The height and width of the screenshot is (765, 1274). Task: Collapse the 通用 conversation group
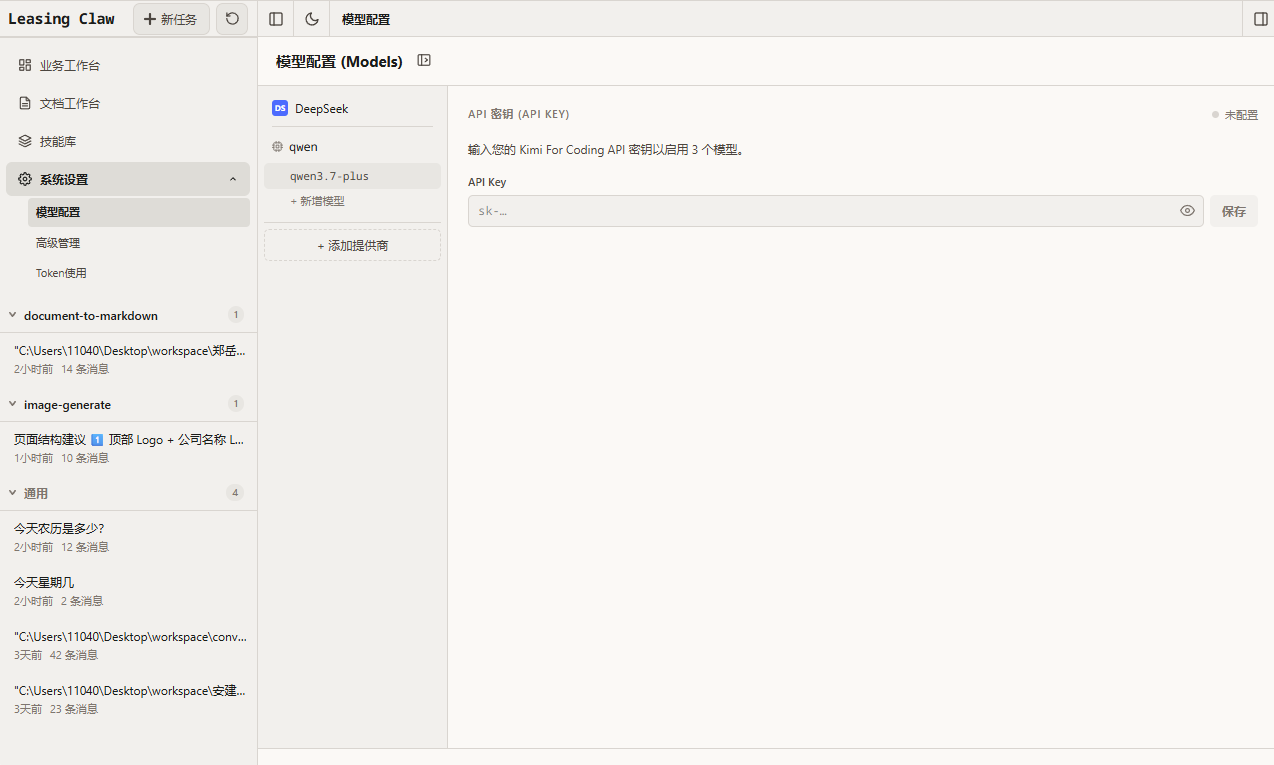click(13, 493)
